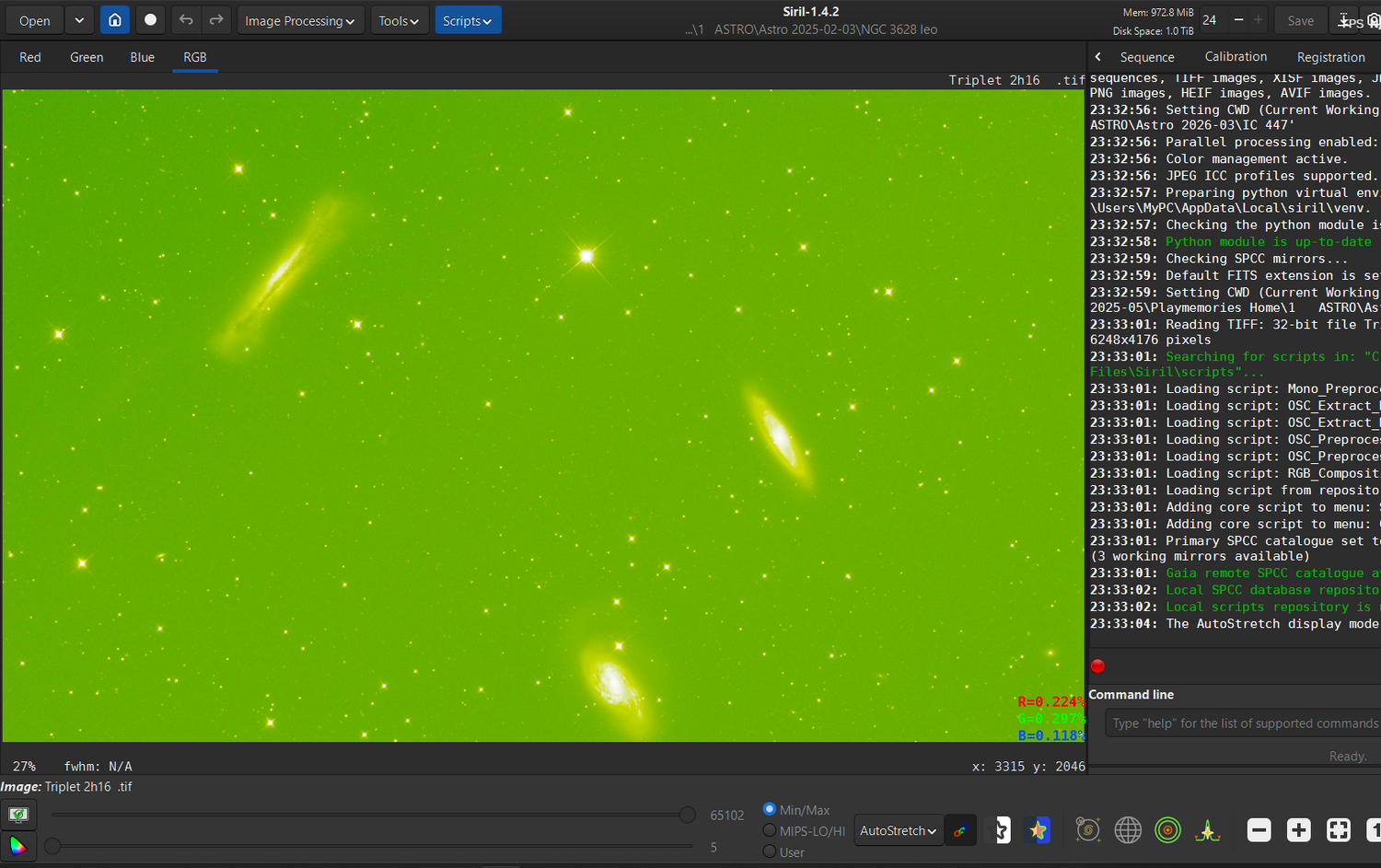Open the Calibration tab

click(x=1236, y=57)
